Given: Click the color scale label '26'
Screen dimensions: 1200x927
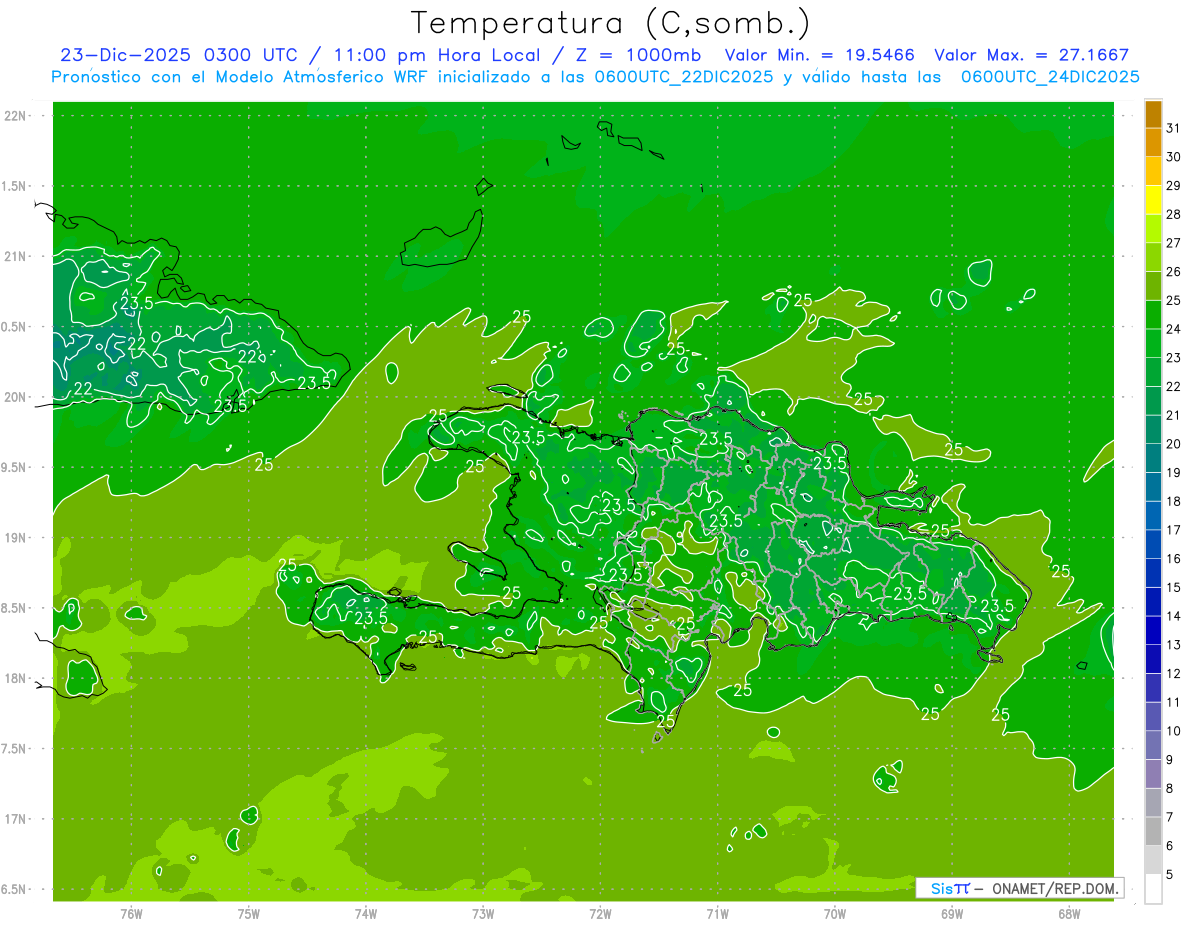Looking at the screenshot, I should (1174, 271).
